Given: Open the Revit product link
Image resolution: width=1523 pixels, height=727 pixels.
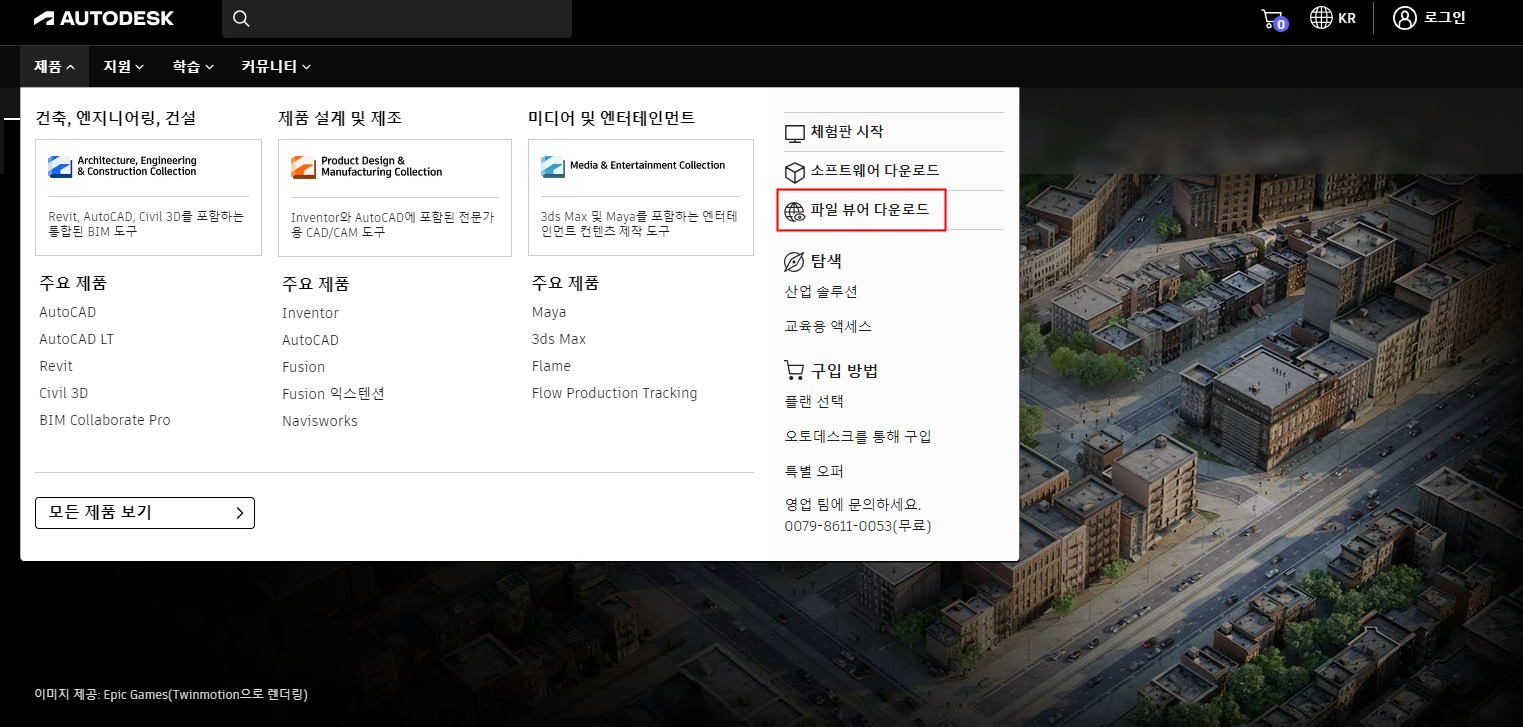Looking at the screenshot, I should click(x=56, y=366).
